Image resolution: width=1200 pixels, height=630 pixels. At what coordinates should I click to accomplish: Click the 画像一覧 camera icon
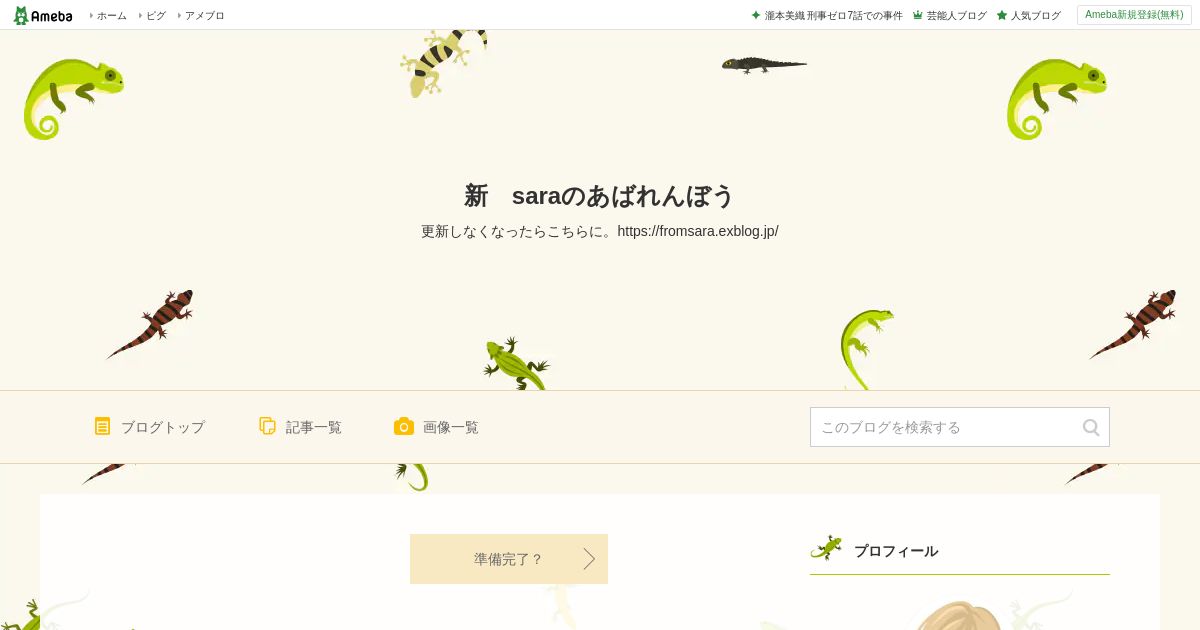[403, 426]
